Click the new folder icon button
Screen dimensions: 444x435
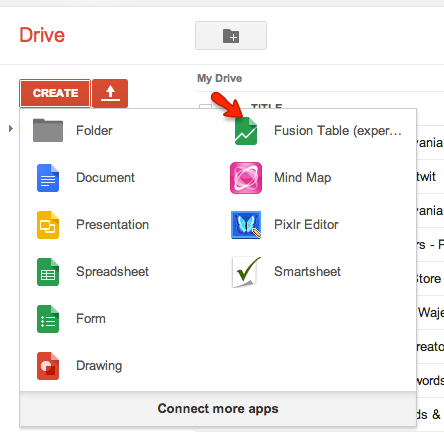(231, 36)
